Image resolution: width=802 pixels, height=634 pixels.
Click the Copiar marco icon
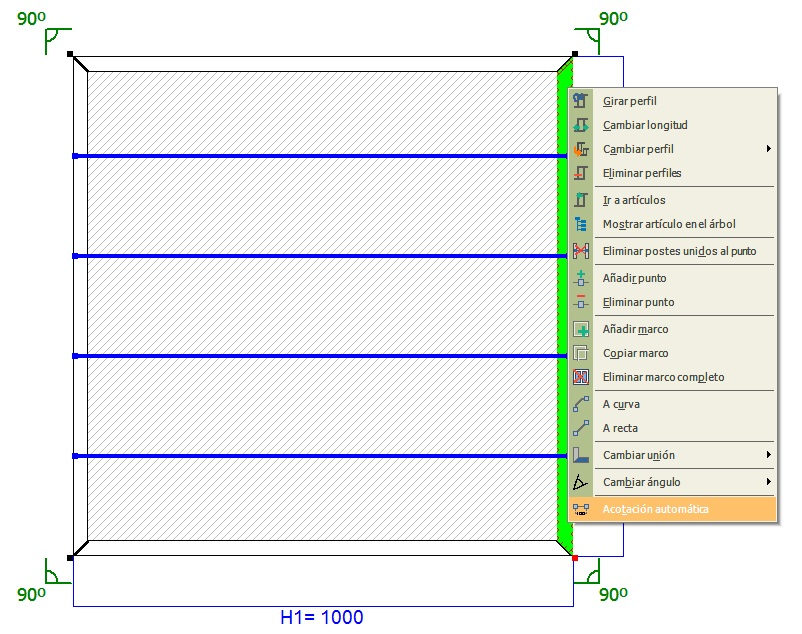[581, 353]
